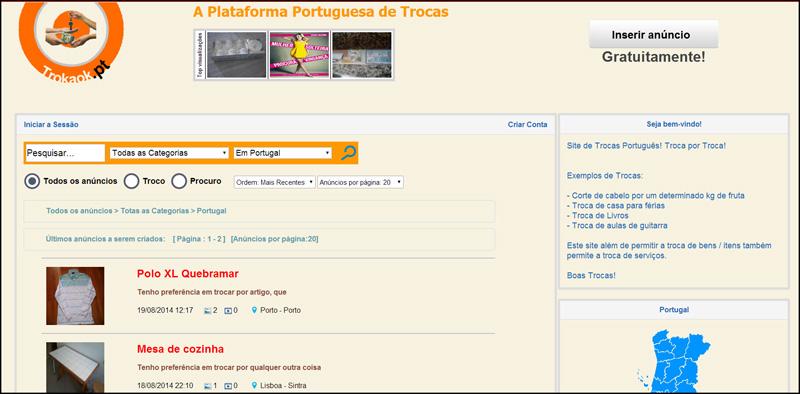Image resolution: width=800 pixels, height=394 pixels.
Task: Click the Boas Trocas! text
Action: pyautogui.click(x=591, y=276)
